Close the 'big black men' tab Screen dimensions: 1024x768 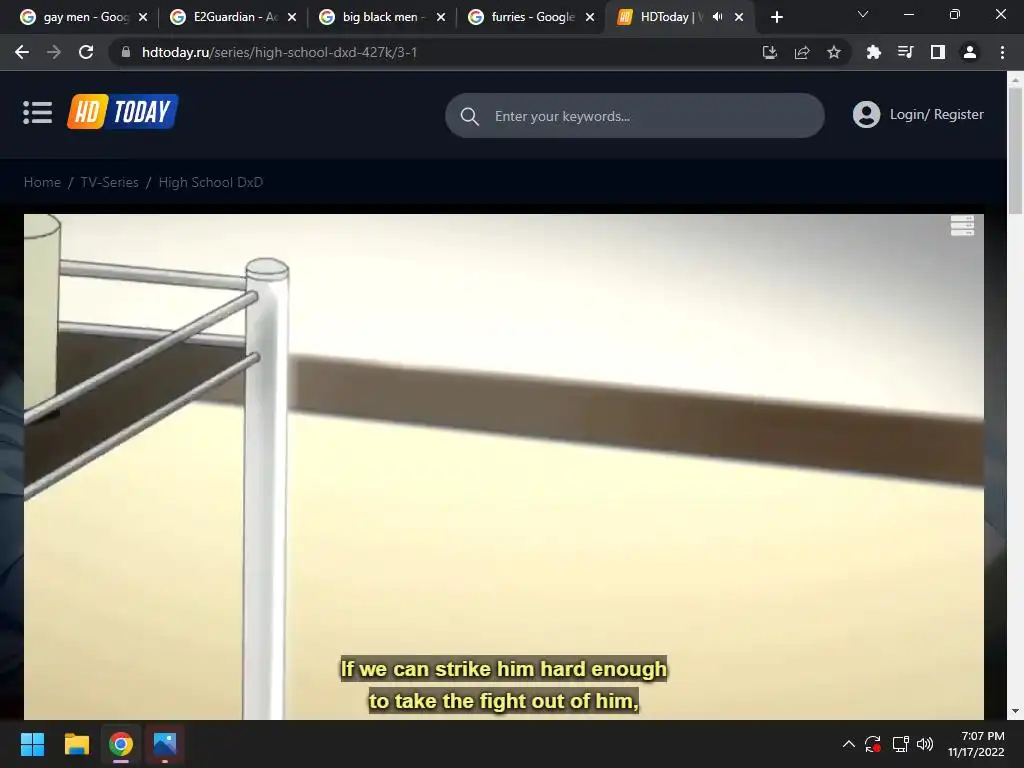[x=441, y=17]
